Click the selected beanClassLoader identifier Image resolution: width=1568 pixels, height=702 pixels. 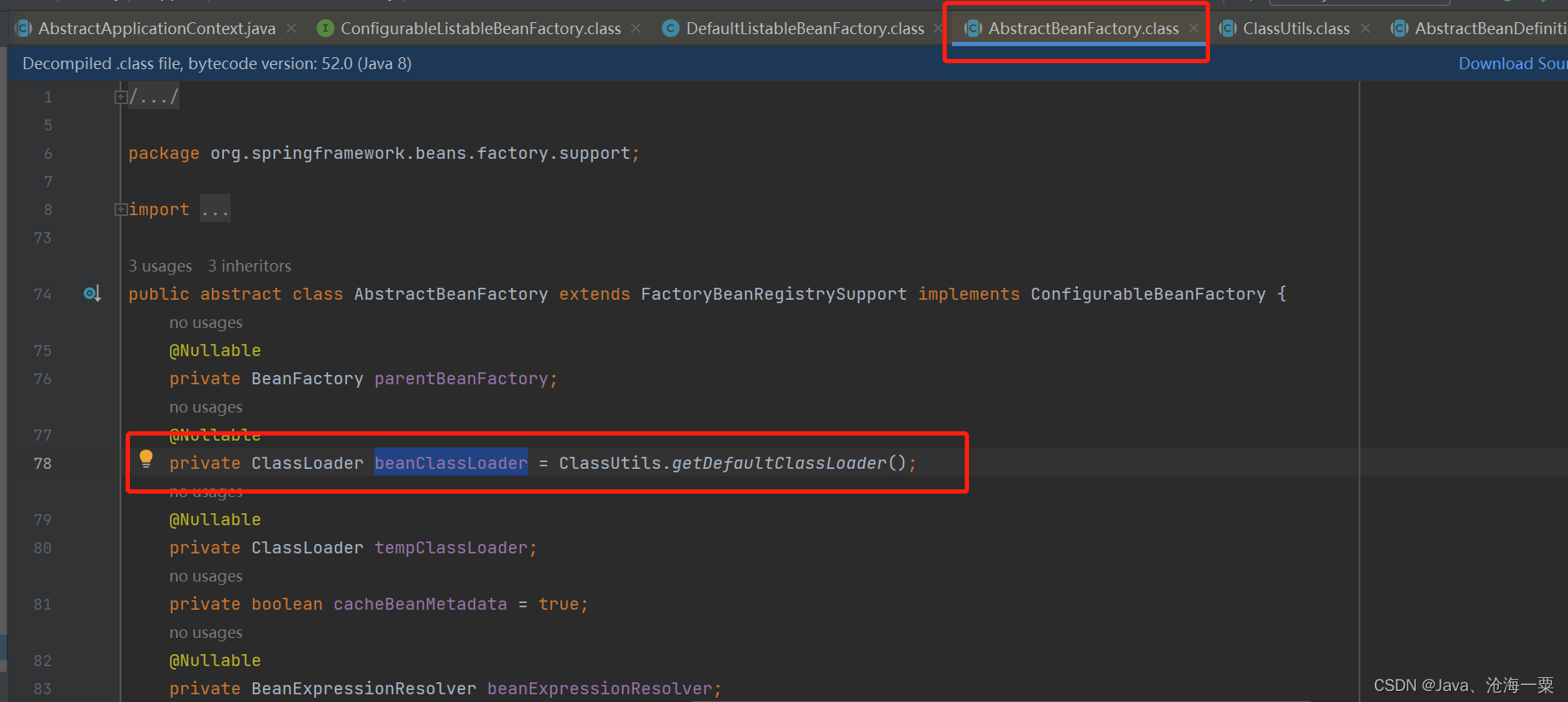451,463
